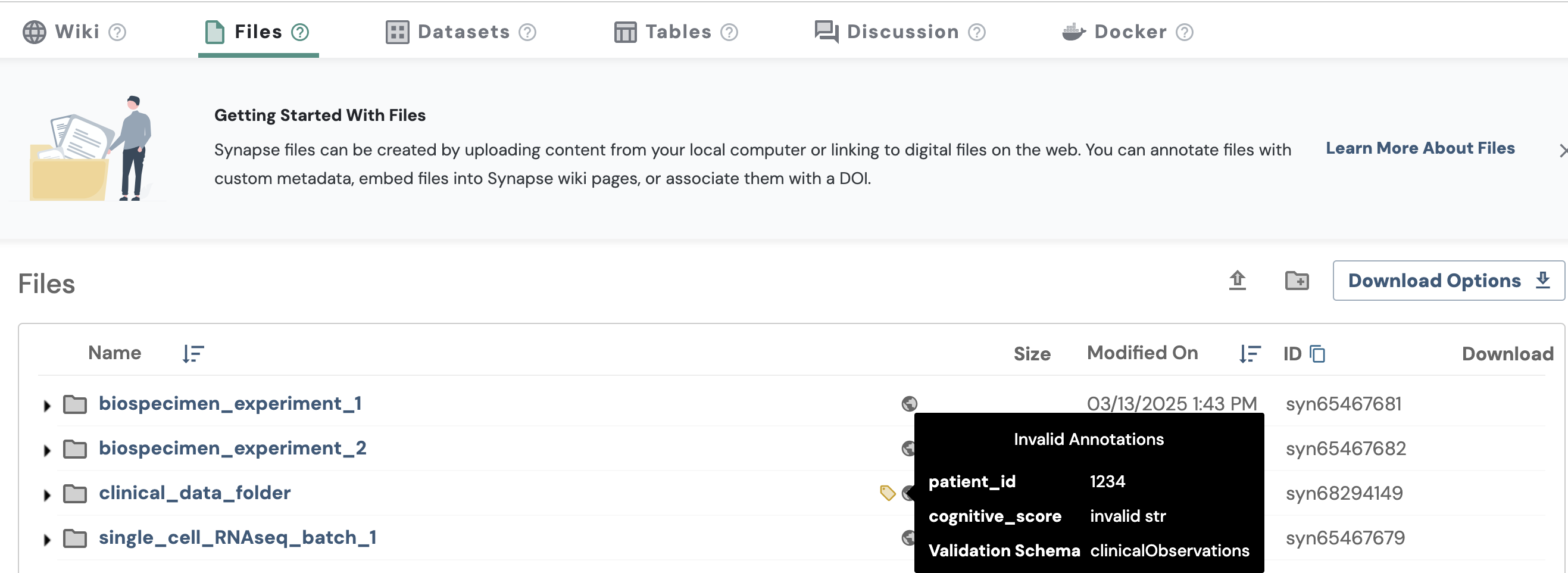Click the sort icon beside Modified On header
Screen dimensions: 1568x573
[x=1250, y=353]
